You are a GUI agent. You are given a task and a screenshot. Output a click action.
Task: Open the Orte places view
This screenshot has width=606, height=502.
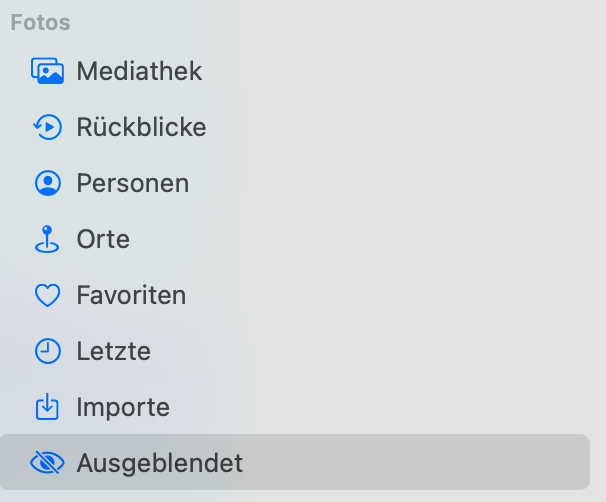(103, 240)
